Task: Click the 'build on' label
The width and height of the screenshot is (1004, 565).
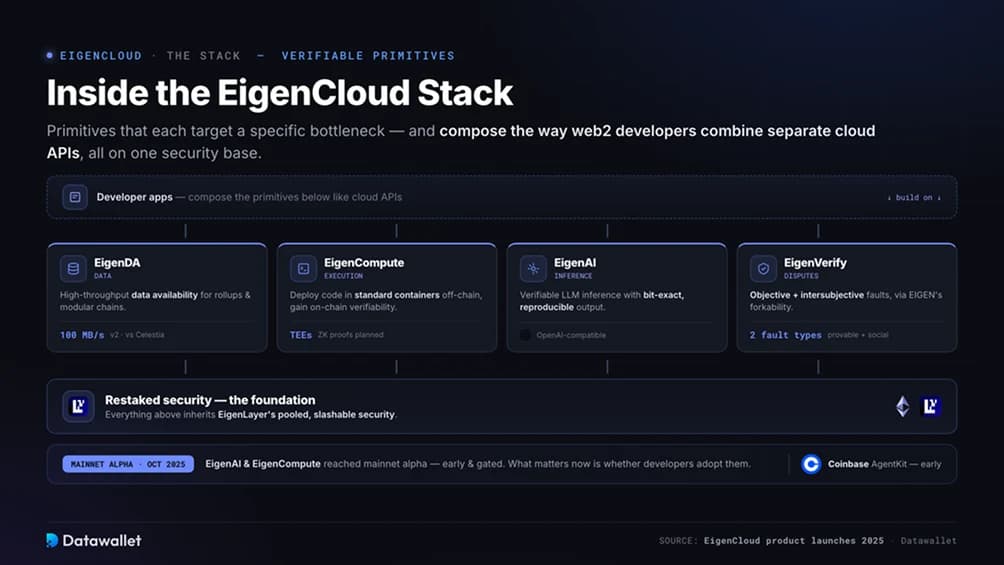Action: coord(914,197)
